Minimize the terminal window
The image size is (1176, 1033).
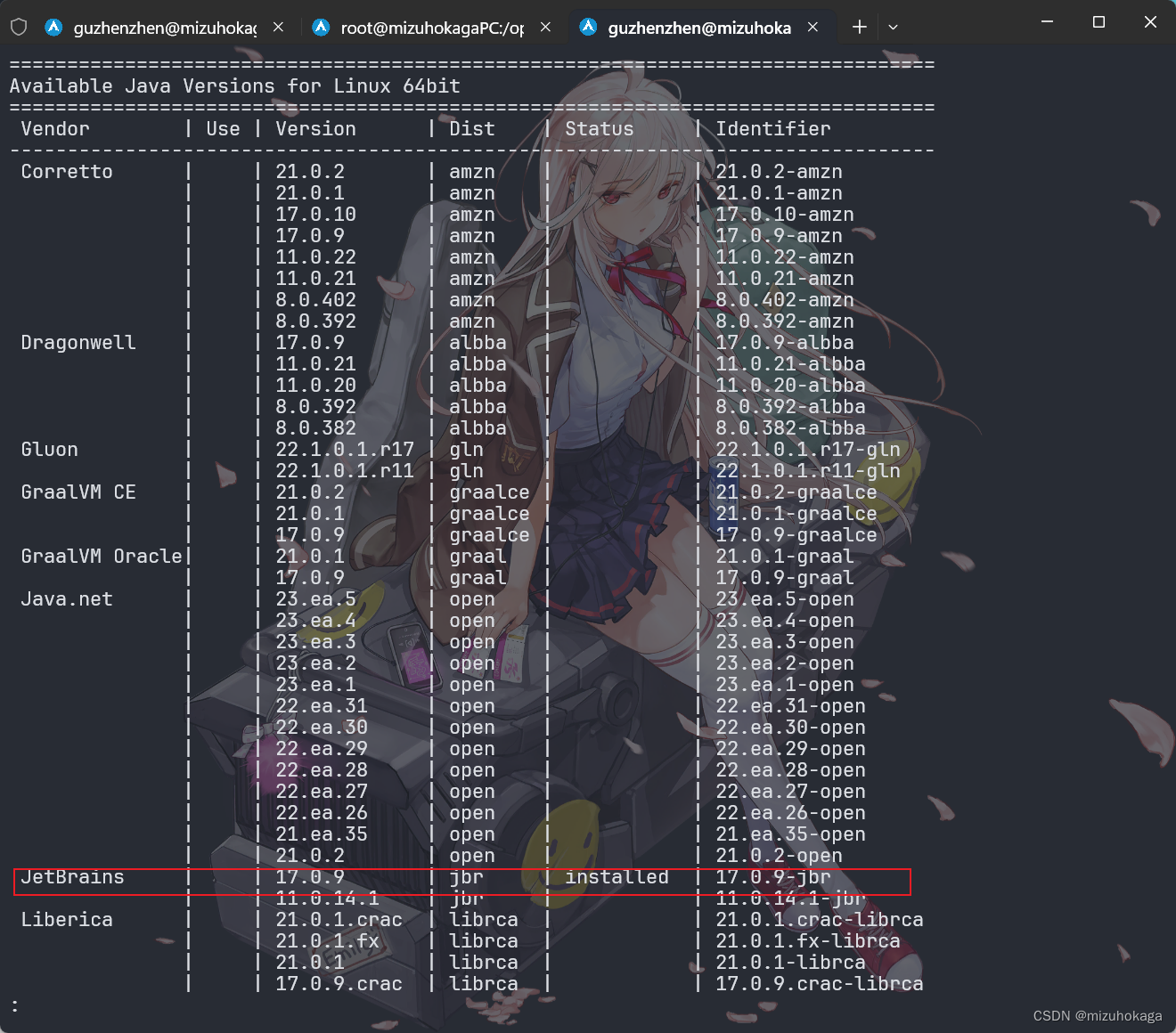[x=1047, y=22]
